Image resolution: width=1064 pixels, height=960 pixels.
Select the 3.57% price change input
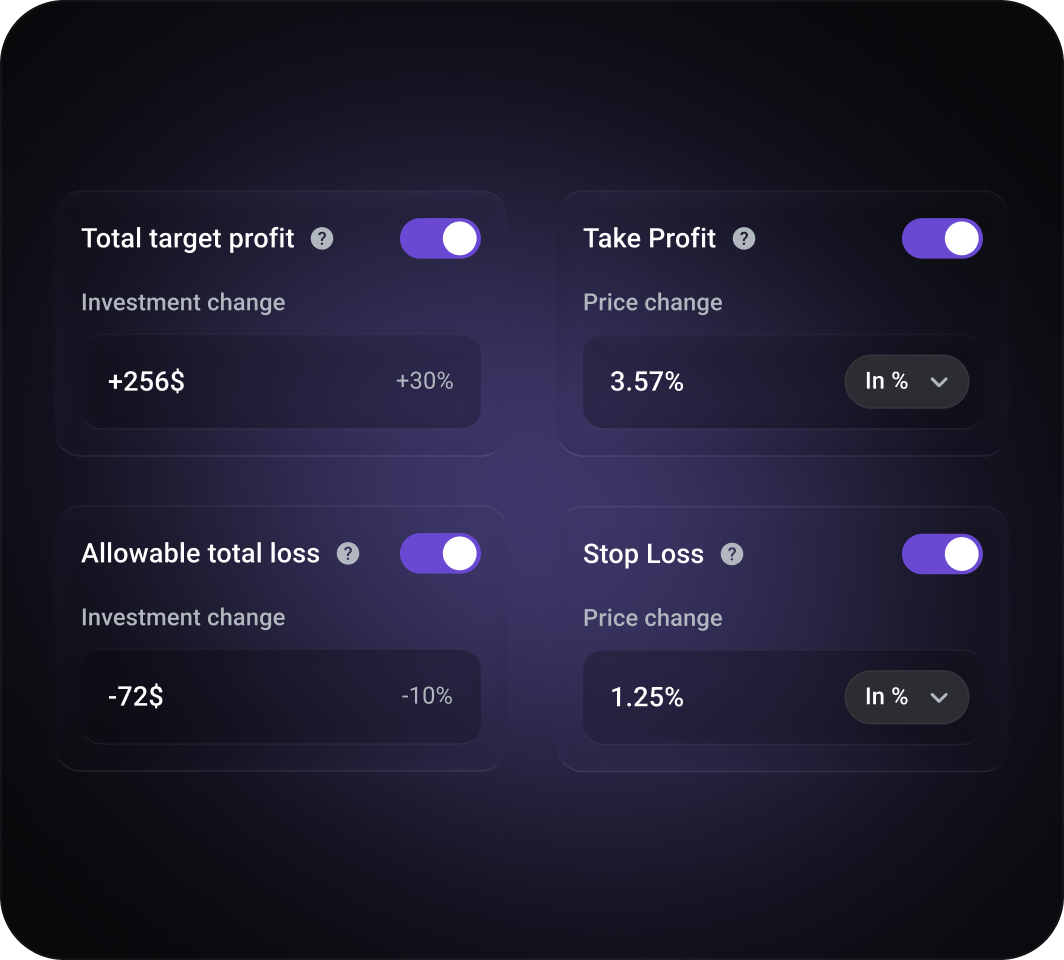(x=700, y=382)
